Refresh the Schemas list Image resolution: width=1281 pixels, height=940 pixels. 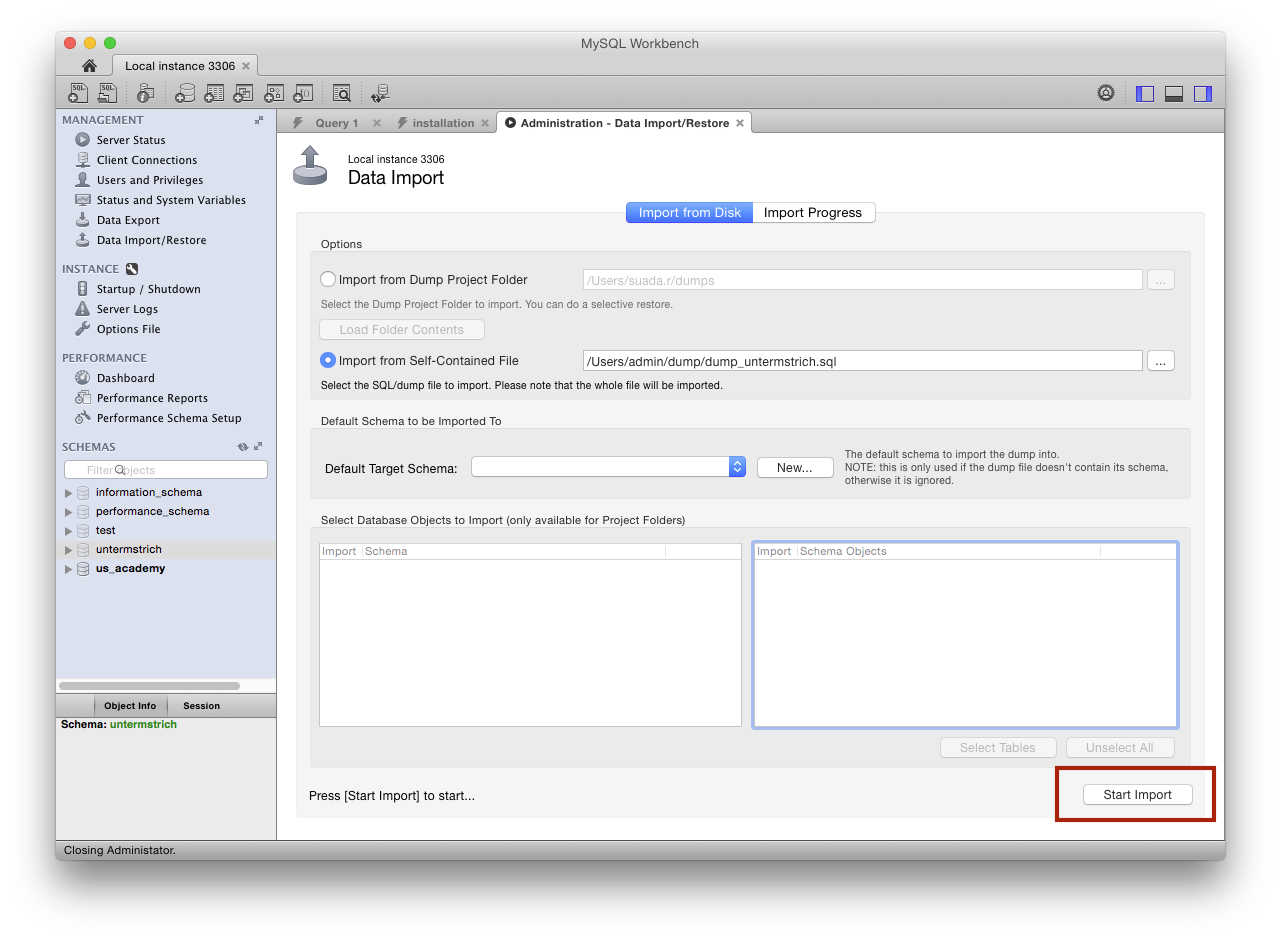pos(242,447)
